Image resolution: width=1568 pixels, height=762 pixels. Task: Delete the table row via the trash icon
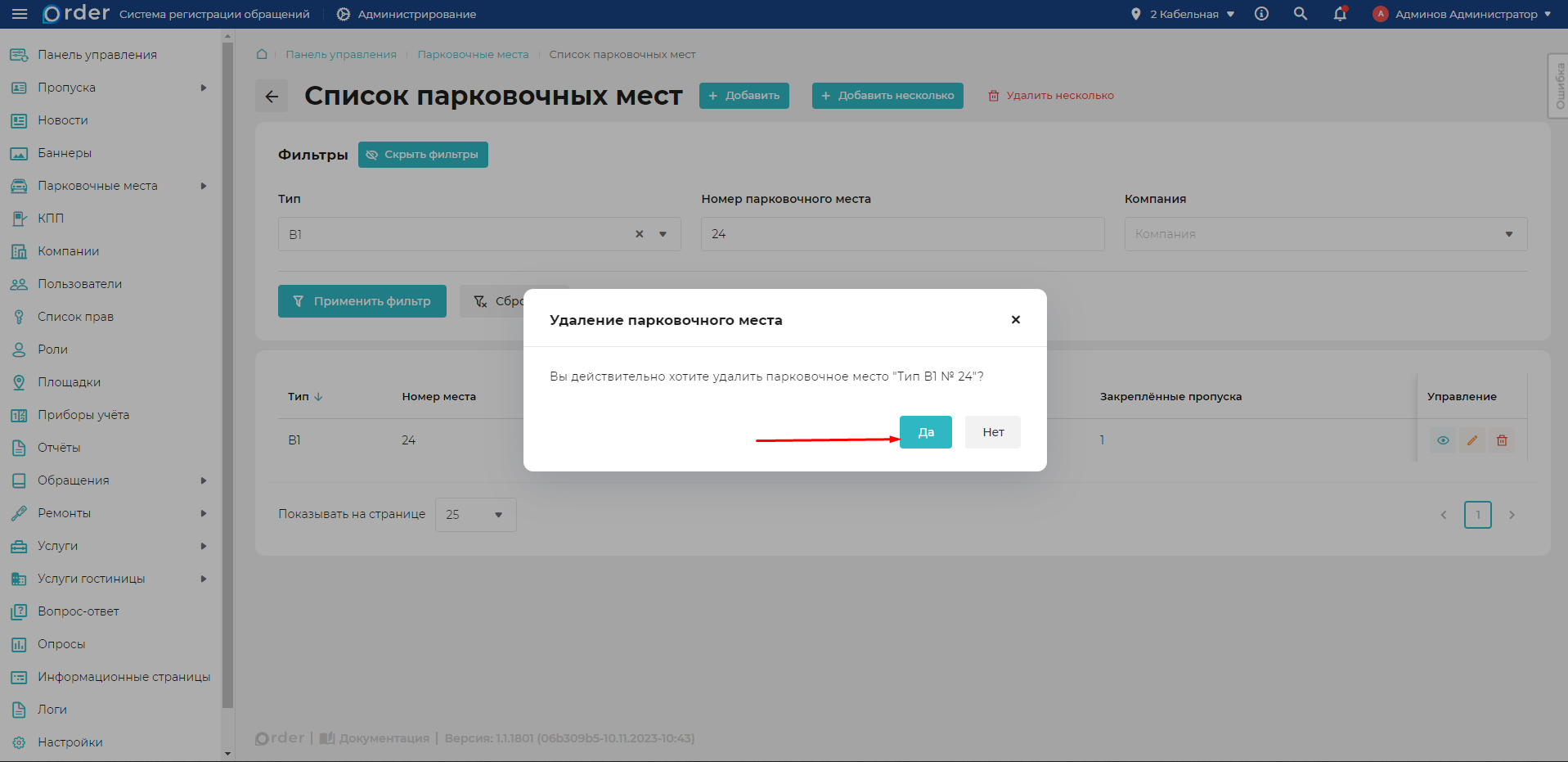(x=1502, y=440)
